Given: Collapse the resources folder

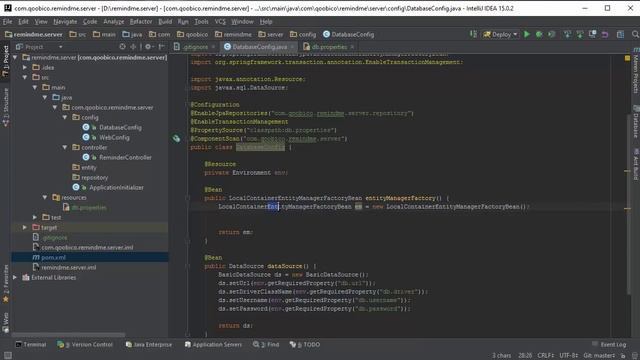Looking at the screenshot, I should (44, 198).
